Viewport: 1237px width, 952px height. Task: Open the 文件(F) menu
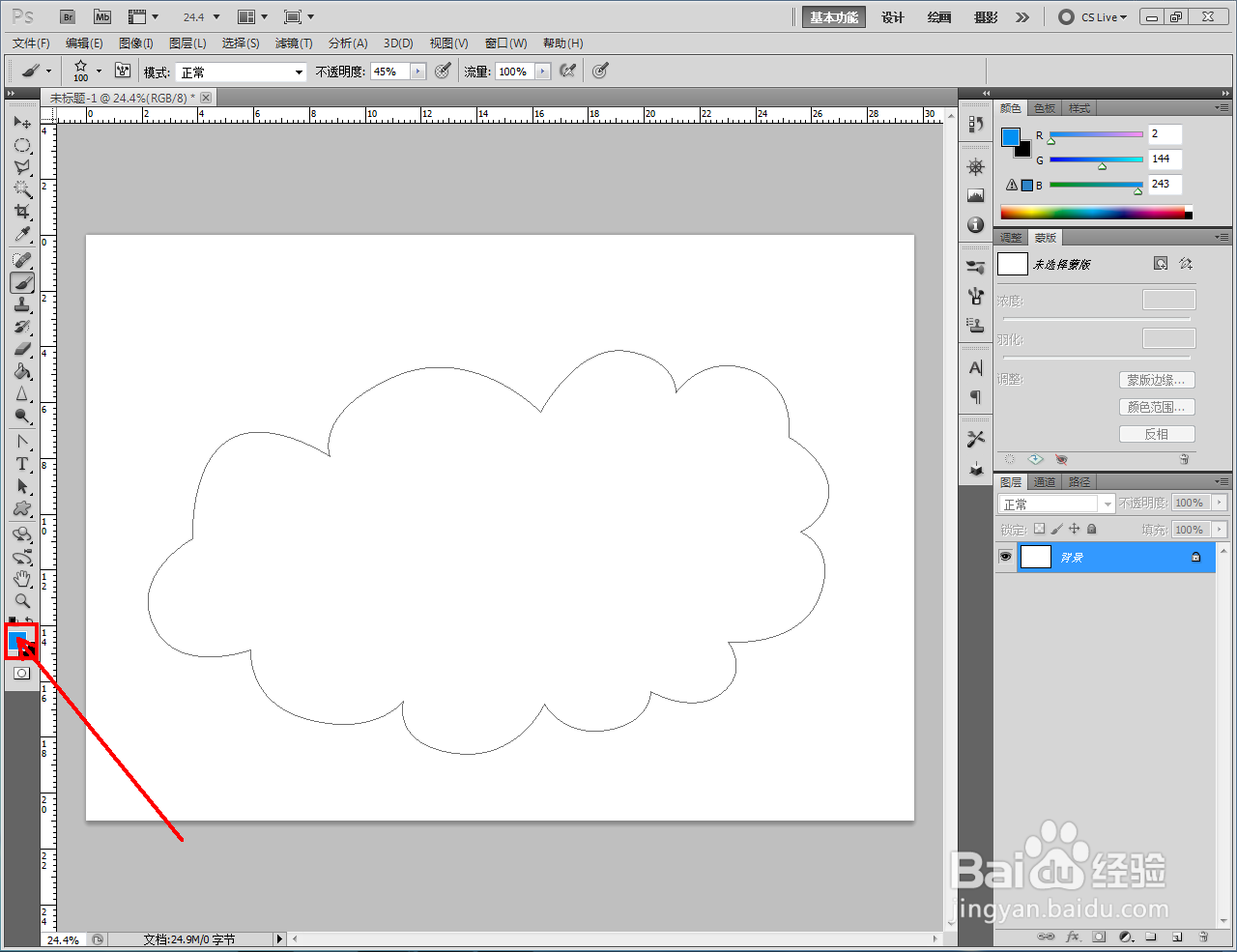click(31, 43)
